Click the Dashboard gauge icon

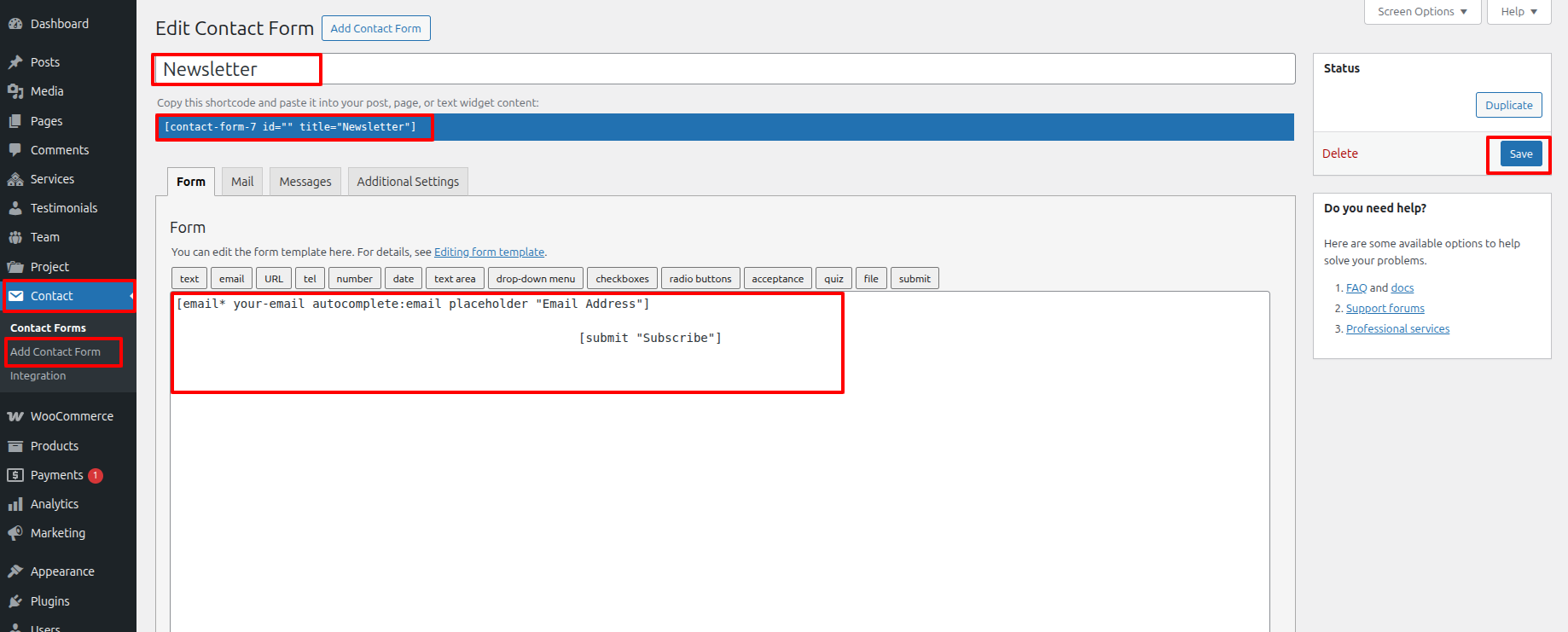[x=15, y=24]
